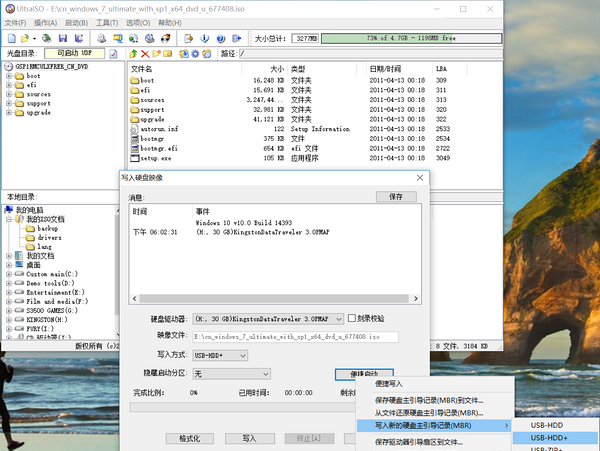
Task: Click the Save As toolbar icon
Action: pyautogui.click(x=79, y=38)
